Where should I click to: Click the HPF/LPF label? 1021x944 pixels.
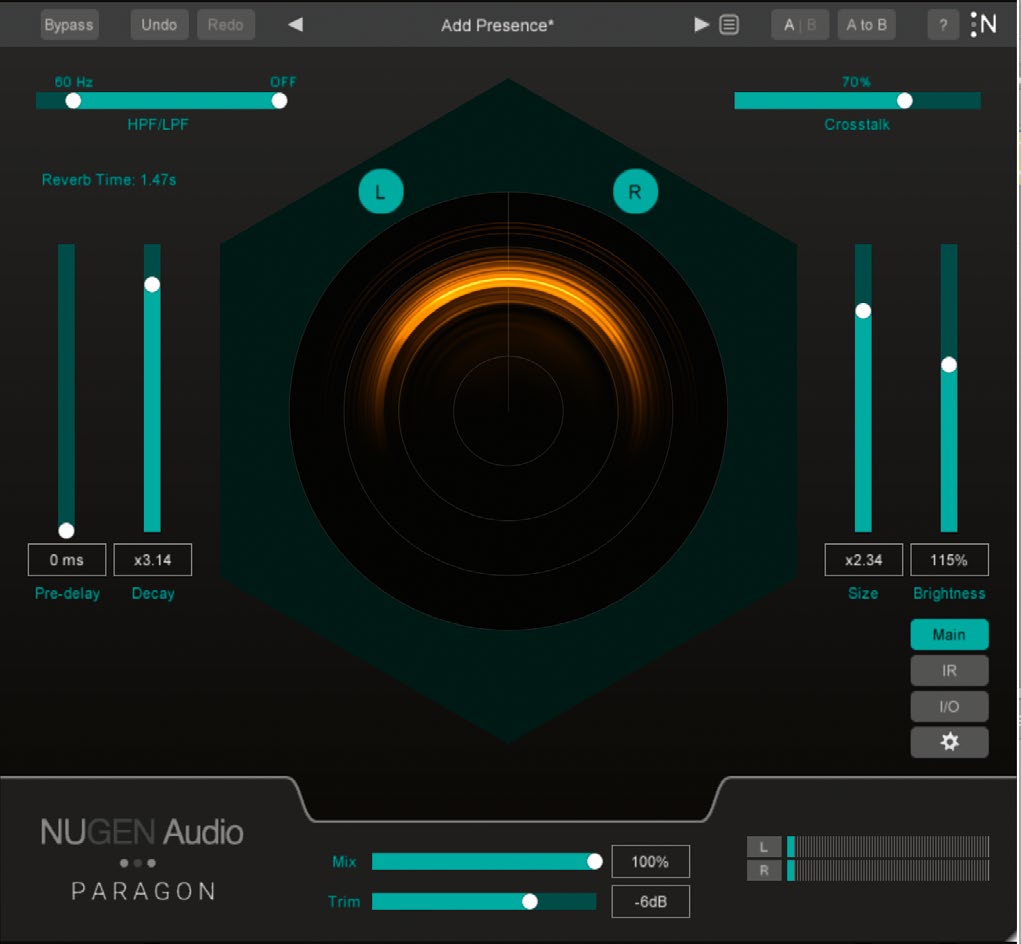(x=158, y=124)
